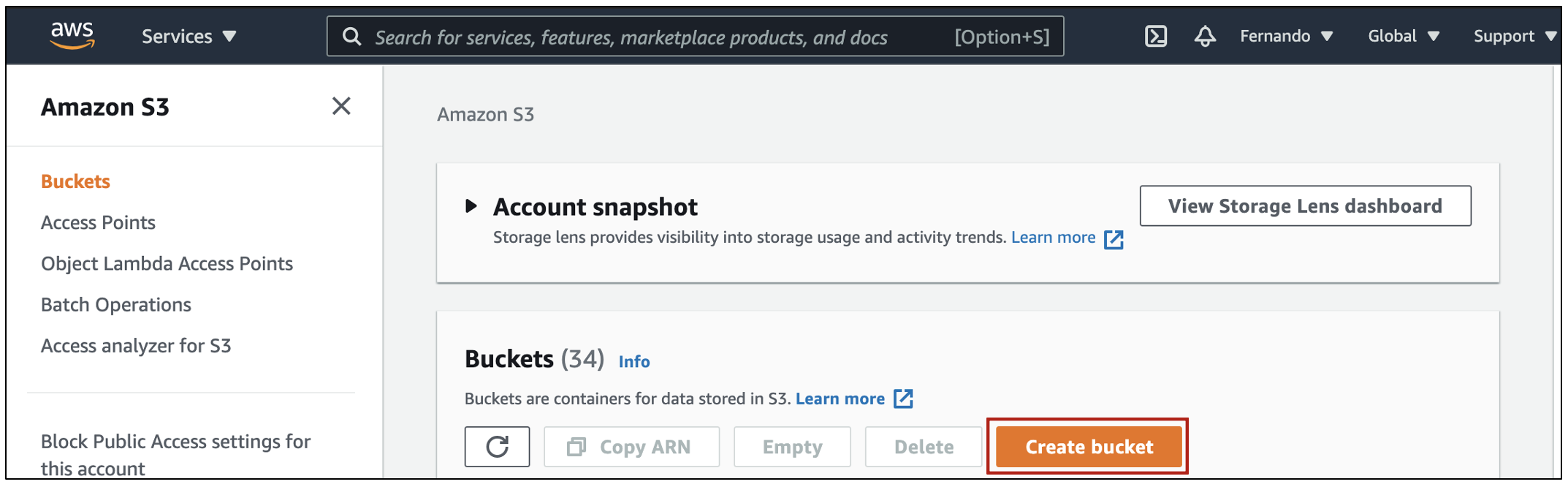Click the Buckets Info link

(634, 361)
